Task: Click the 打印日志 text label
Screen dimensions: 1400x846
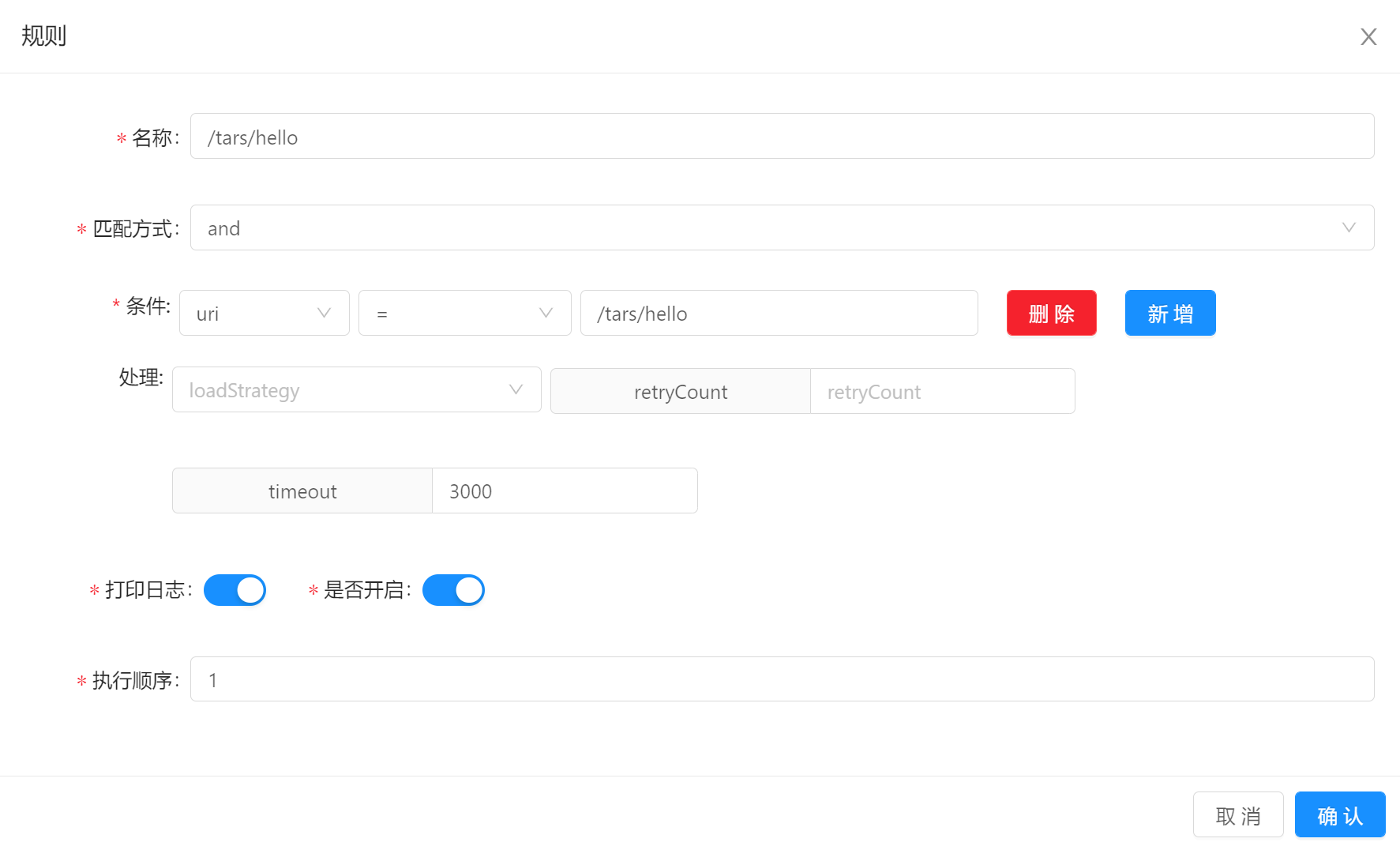Action: click(x=145, y=590)
